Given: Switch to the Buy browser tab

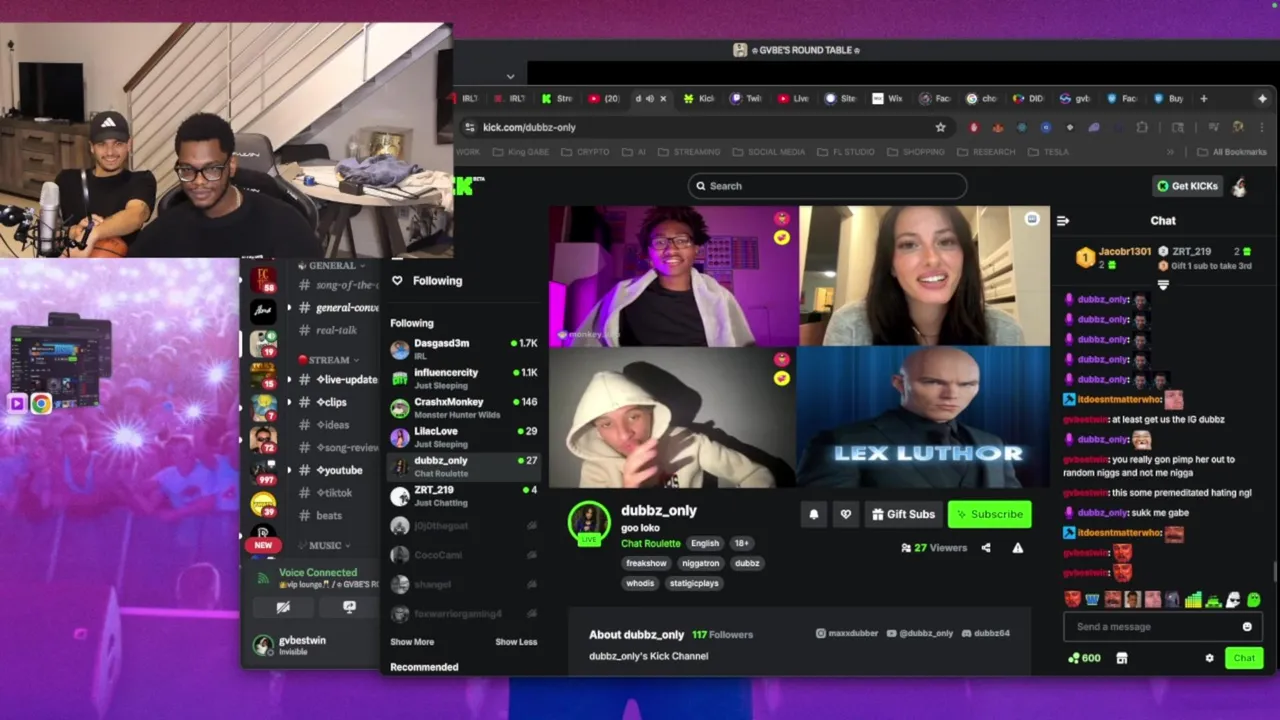Looking at the screenshot, I should pyautogui.click(x=1168, y=99).
